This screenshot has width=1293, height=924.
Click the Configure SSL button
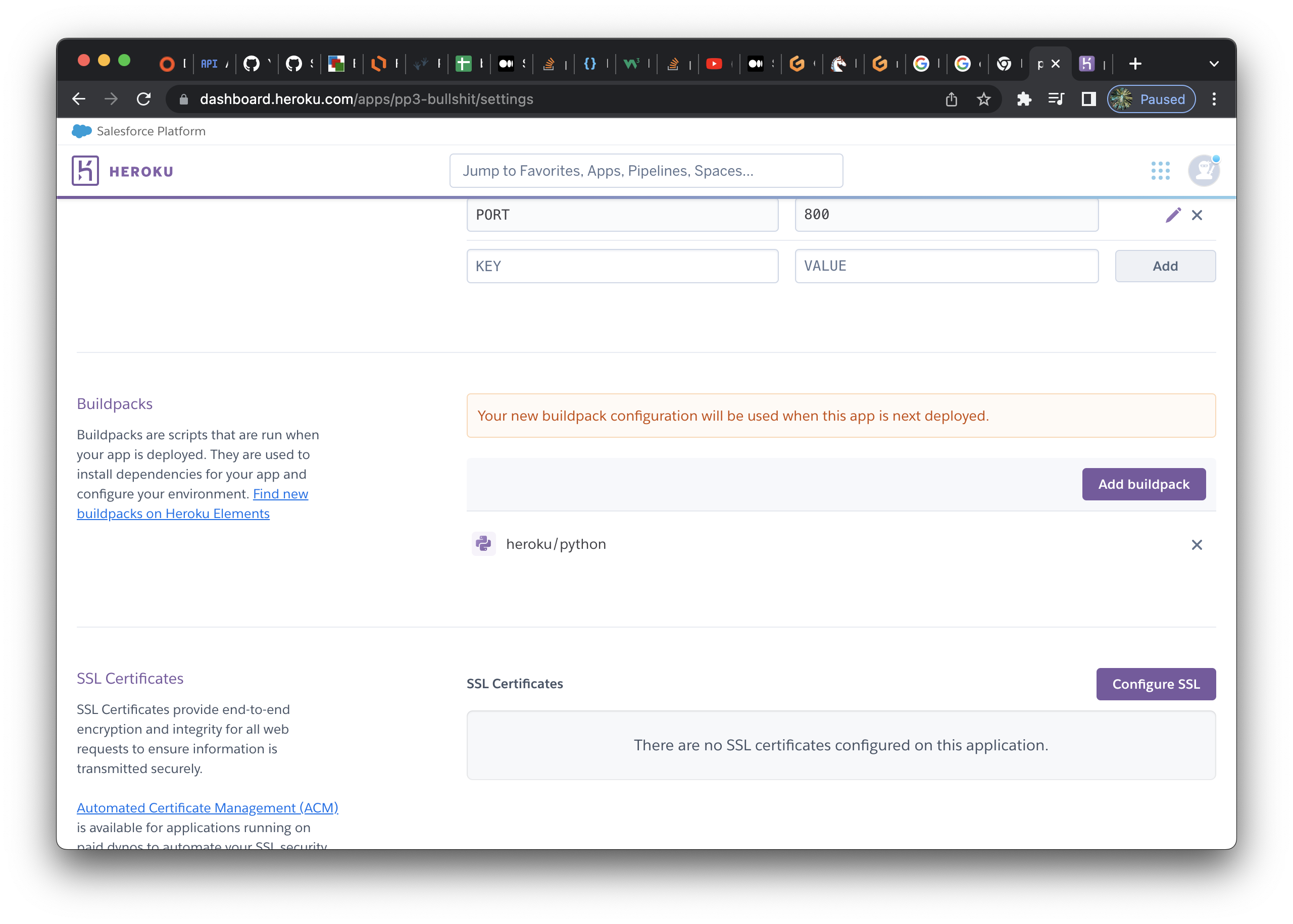click(x=1155, y=684)
